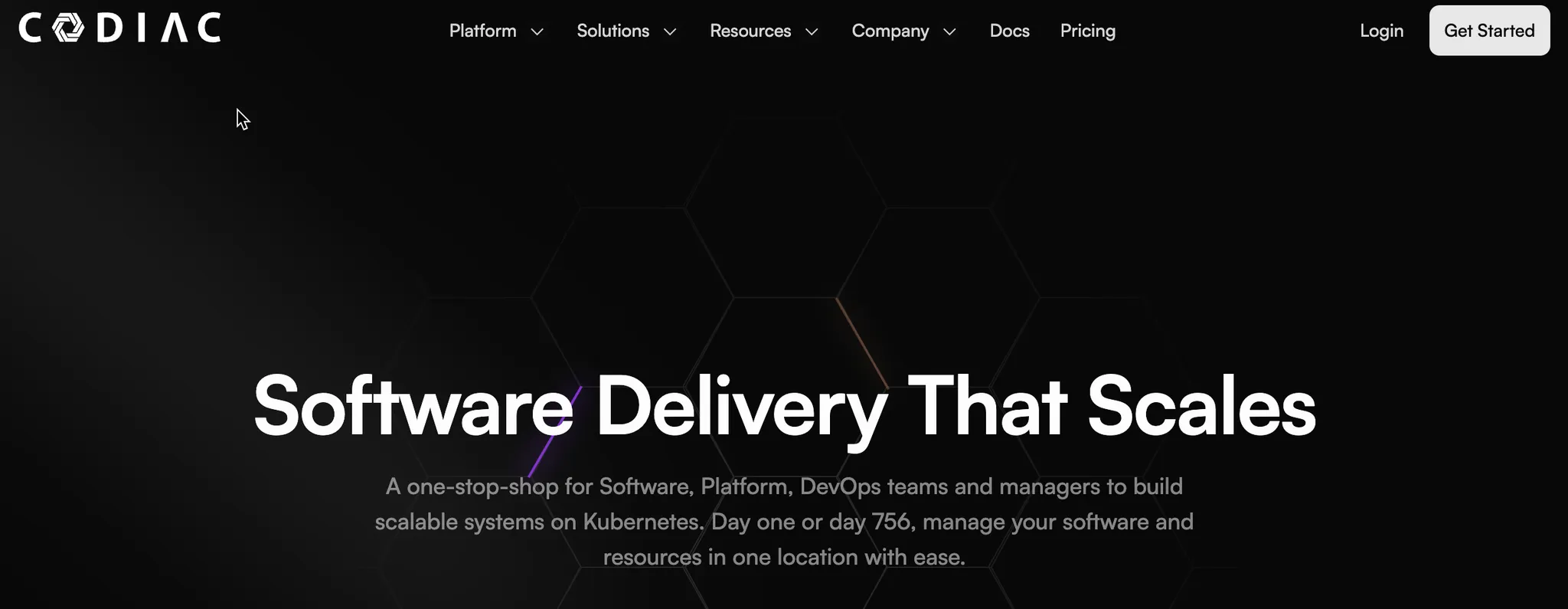Open the Platform menu label
Image resolution: width=1568 pixels, height=609 pixels.
click(x=482, y=31)
